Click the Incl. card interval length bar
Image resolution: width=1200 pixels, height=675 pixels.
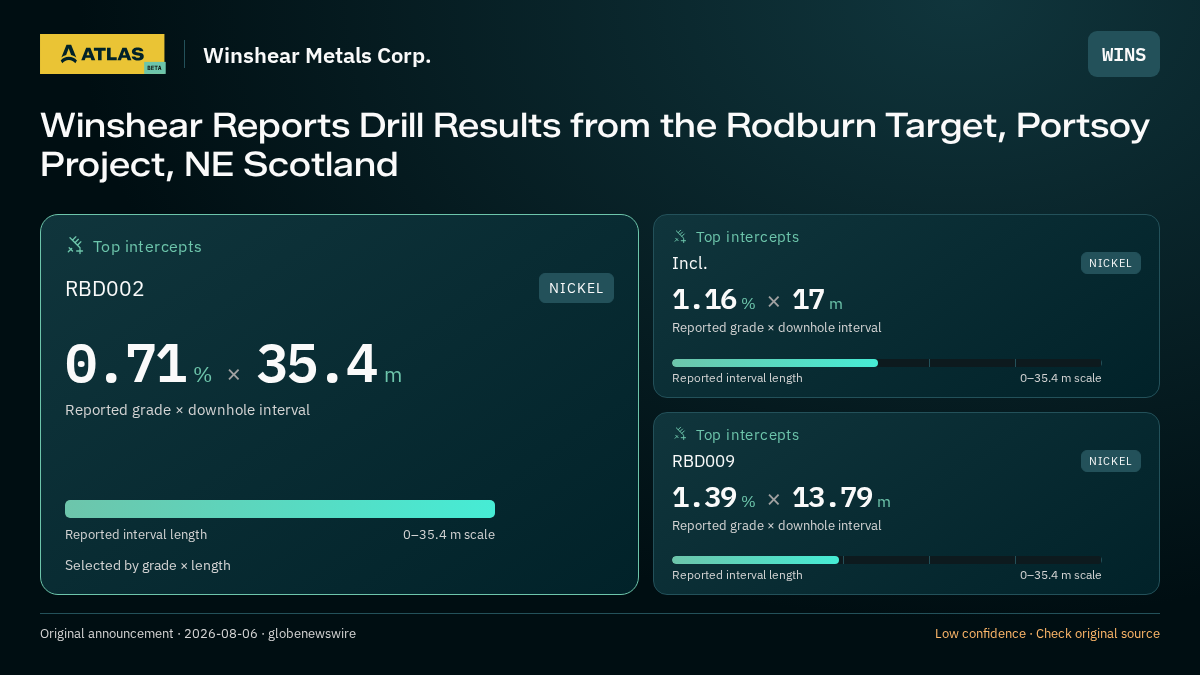(x=887, y=363)
